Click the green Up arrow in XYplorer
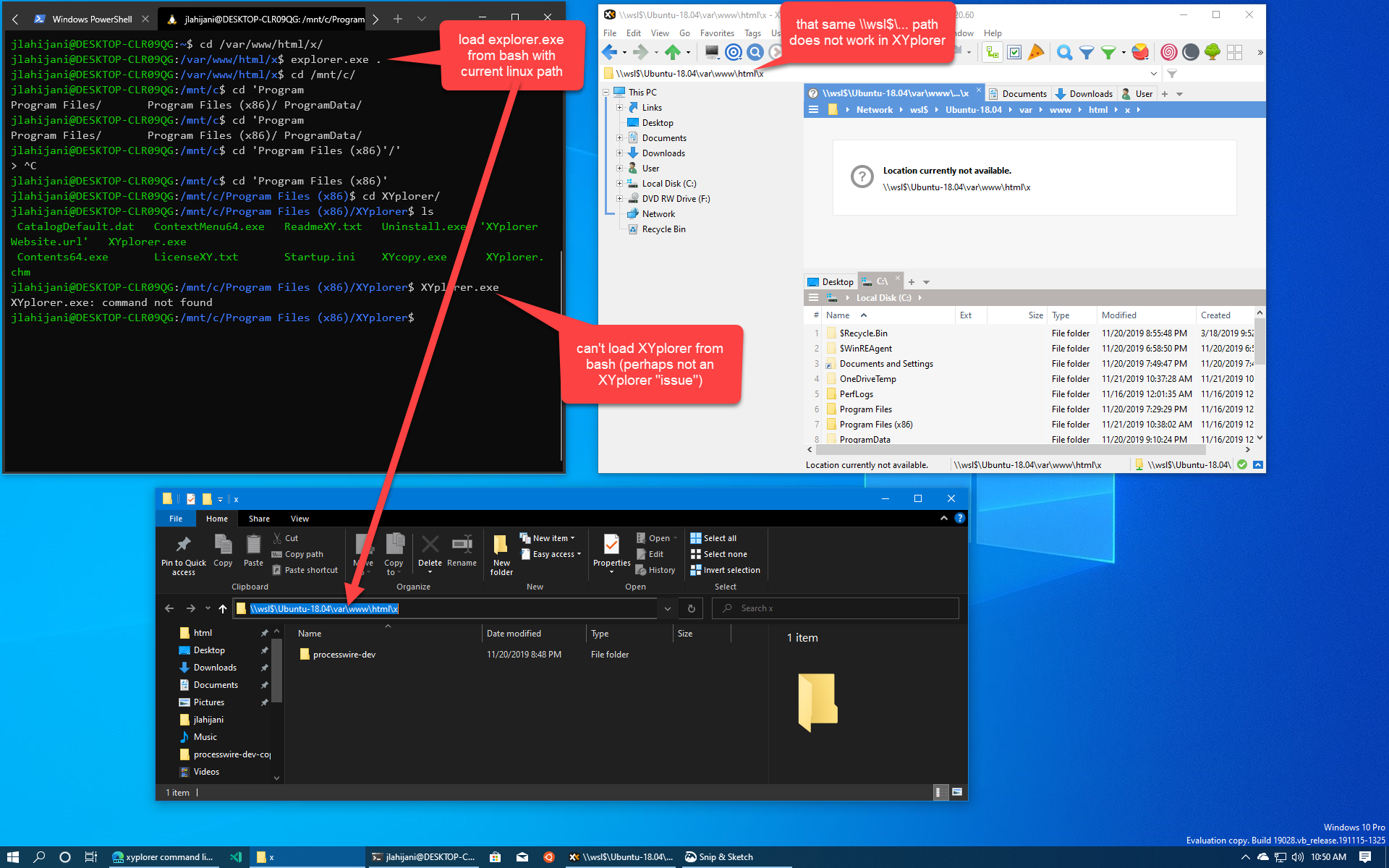 [x=672, y=52]
